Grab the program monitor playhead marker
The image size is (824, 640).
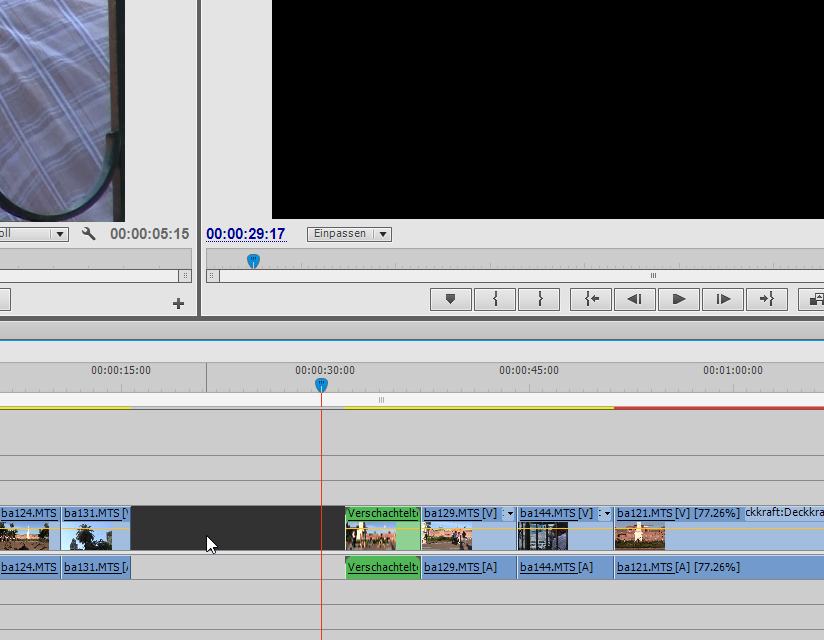[253, 261]
